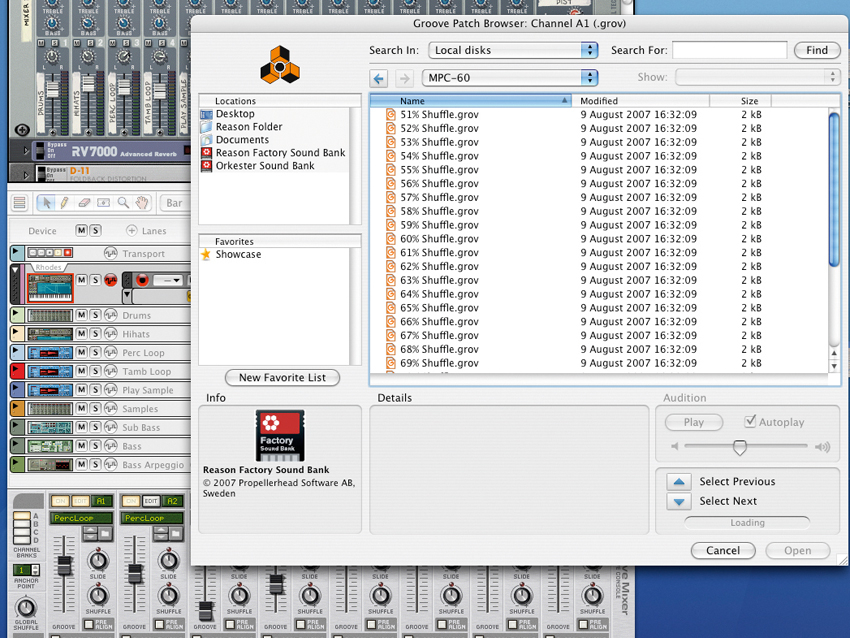Toggle the Autoplay checkbox
850x638 pixels.
tap(750, 421)
